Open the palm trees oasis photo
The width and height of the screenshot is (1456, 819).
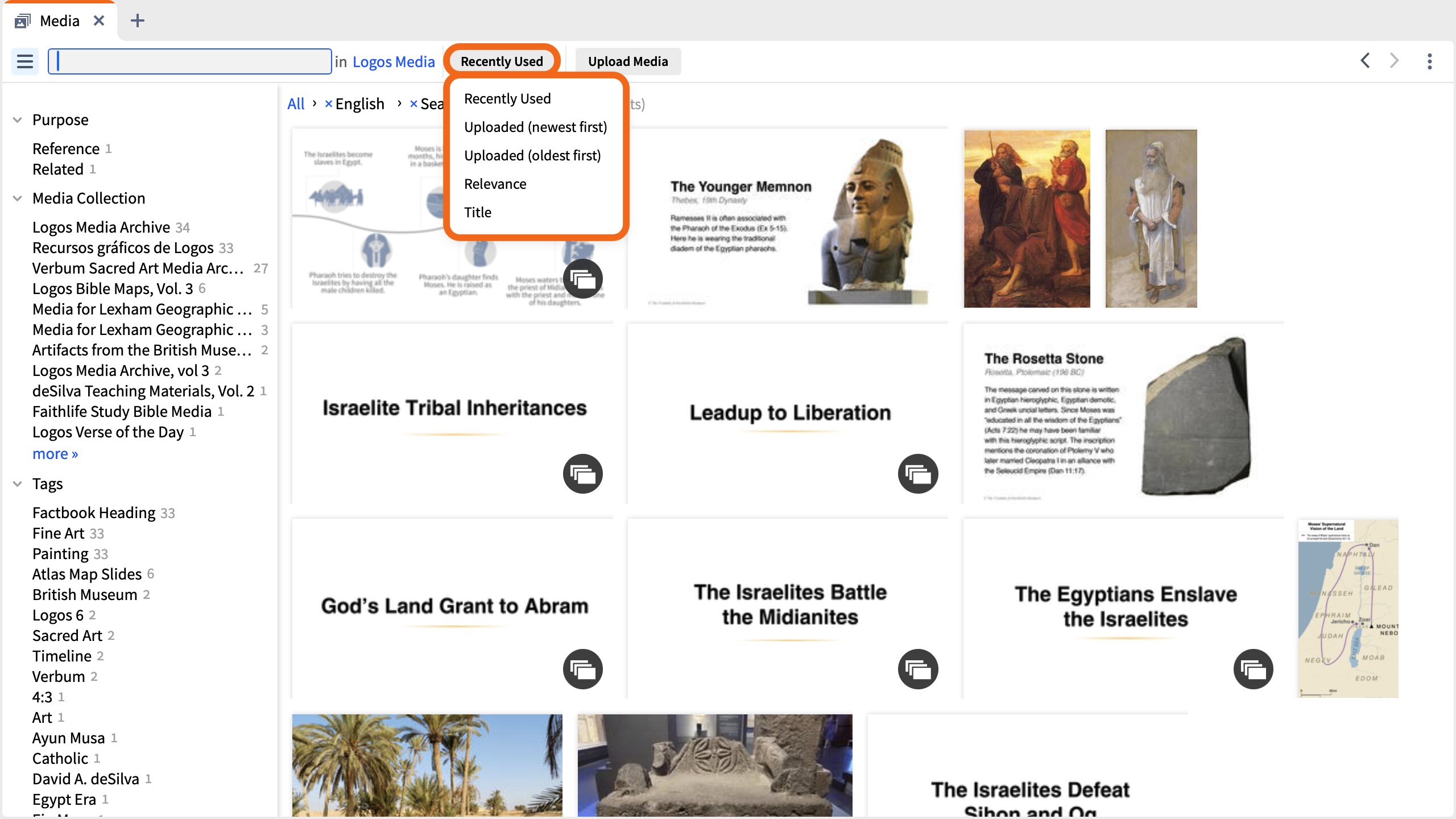[x=427, y=765]
